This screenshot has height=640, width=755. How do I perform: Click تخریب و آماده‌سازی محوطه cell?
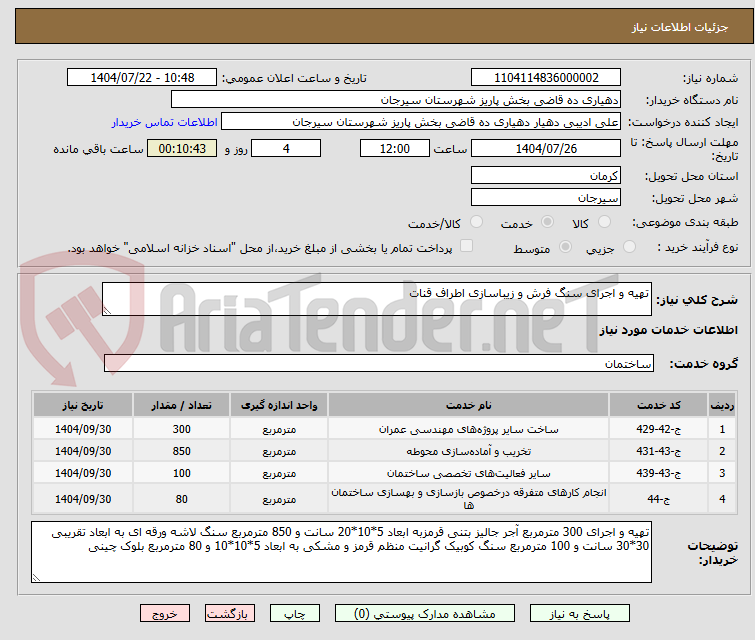pos(469,451)
